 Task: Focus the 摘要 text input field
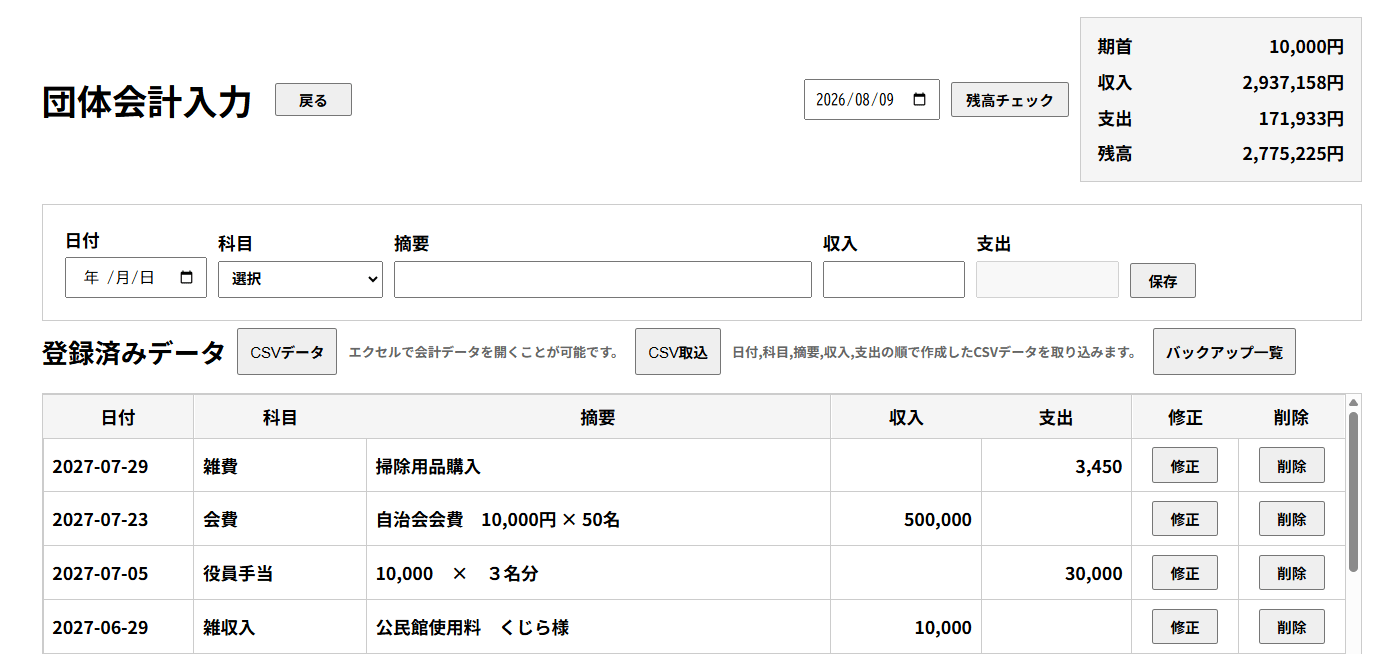tap(603, 279)
